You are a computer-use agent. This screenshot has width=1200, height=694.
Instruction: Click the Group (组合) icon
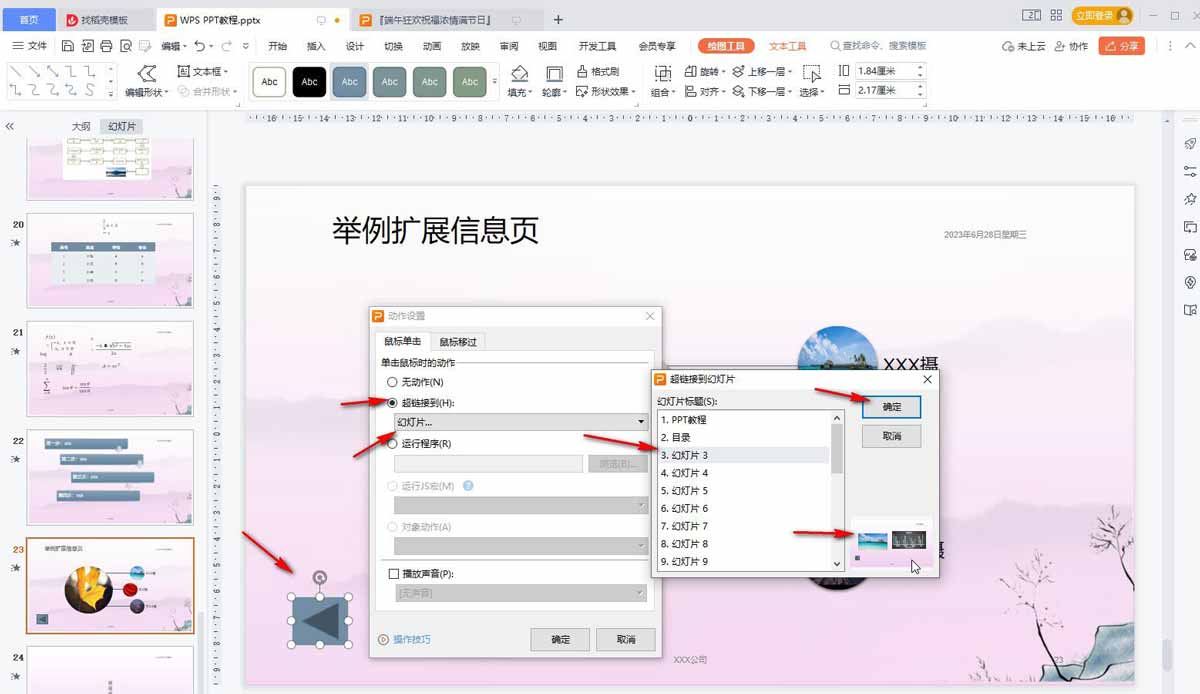662,74
